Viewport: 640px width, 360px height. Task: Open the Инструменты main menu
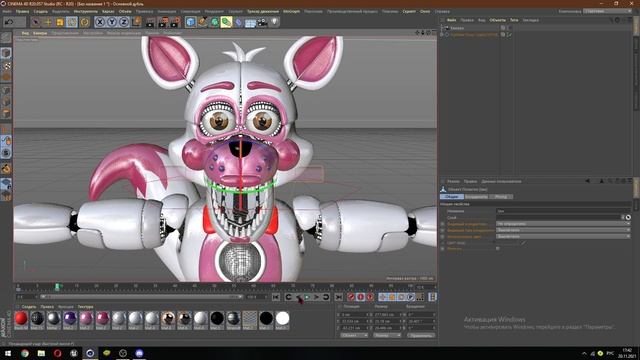[86, 11]
